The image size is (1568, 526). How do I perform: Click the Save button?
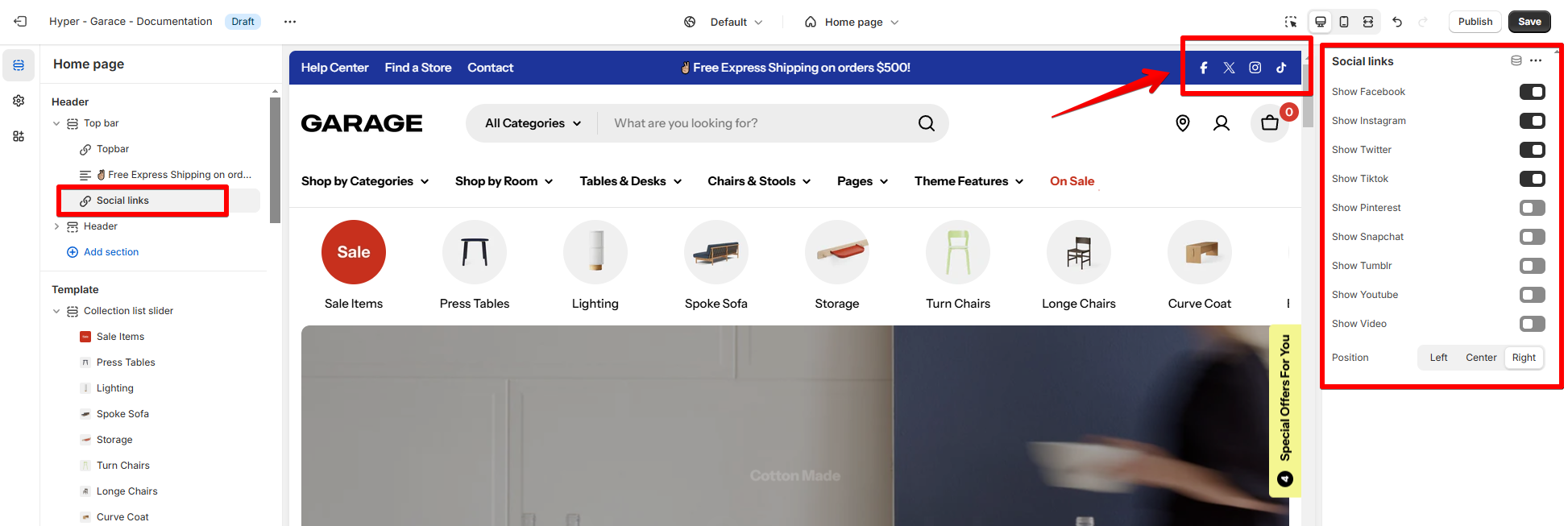(x=1529, y=22)
